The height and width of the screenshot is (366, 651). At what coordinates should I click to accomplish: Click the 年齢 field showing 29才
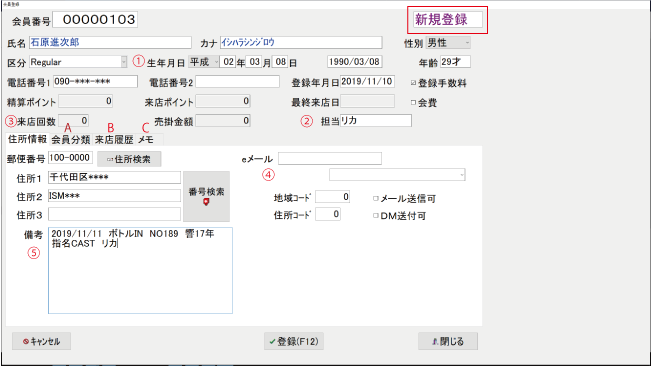(455, 62)
